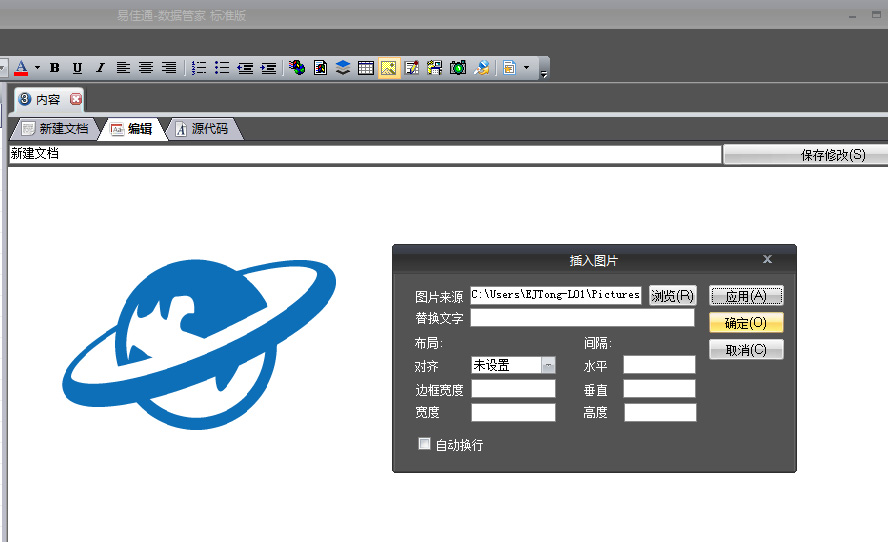
Task: Click the insert table icon
Action: (x=366, y=68)
